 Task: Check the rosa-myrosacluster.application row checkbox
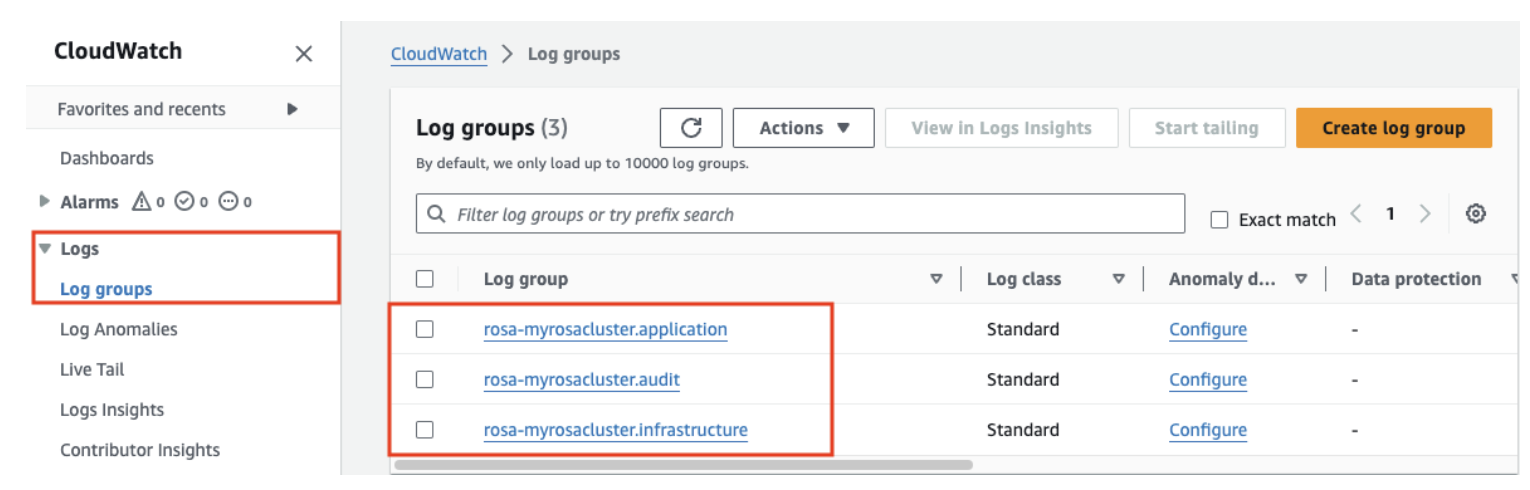[x=425, y=329]
